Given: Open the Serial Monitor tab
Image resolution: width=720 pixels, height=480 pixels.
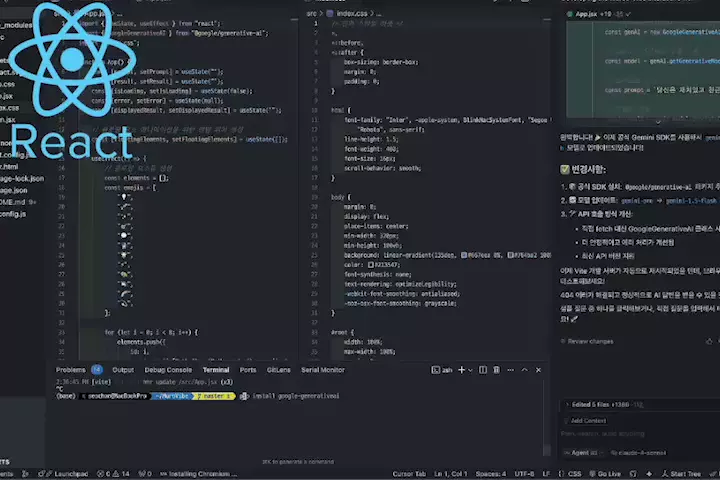Looking at the screenshot, I should 323,370.
